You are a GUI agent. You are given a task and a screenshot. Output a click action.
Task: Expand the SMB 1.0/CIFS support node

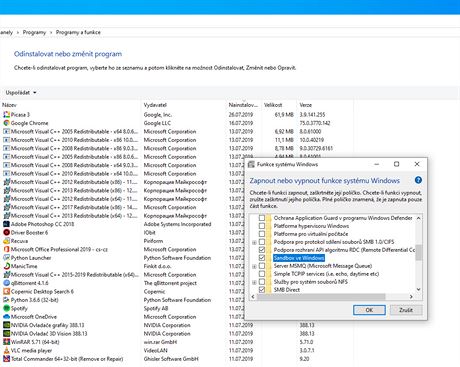pos(254,242)
